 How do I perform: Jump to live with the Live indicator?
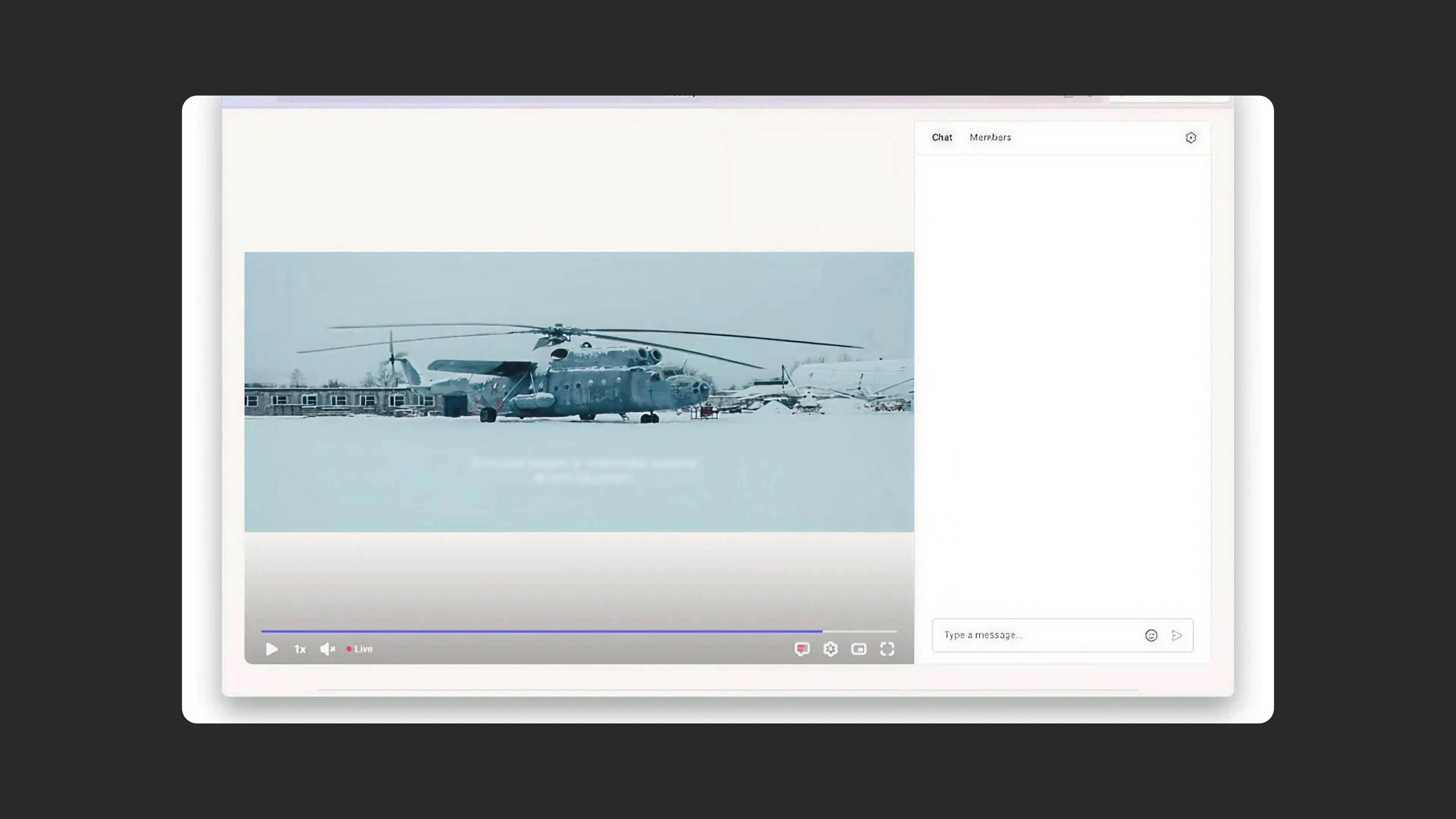point(359,649)
